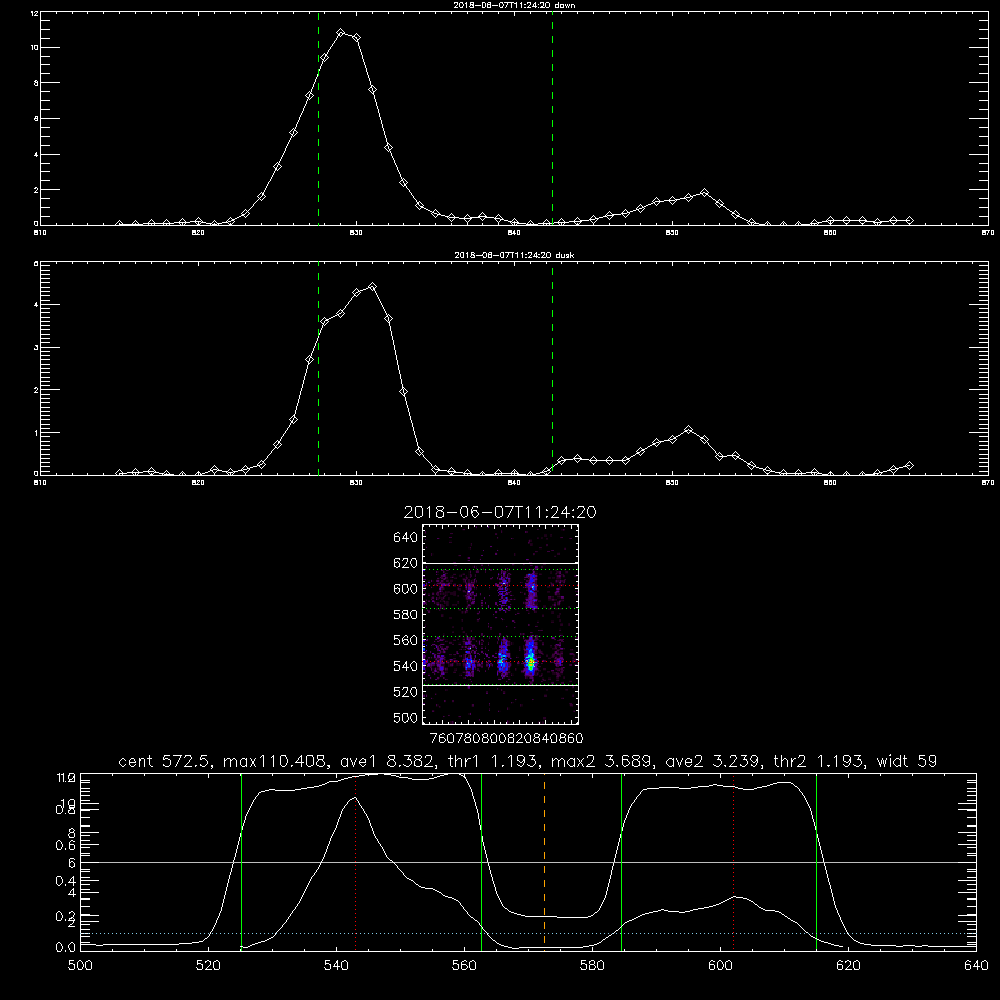Click the dusk plot title text

coord(514,255)
